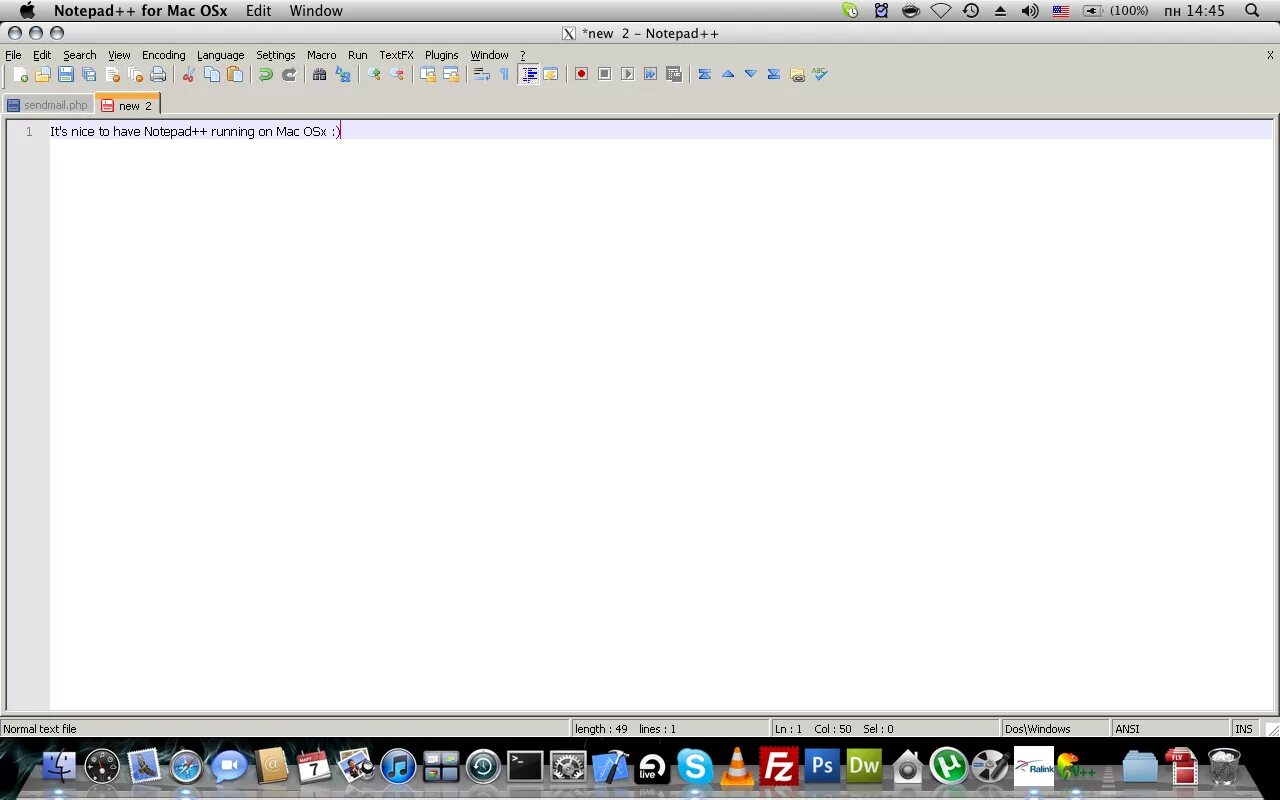
Task: Select the new 2 tab
Action: click(x=127, y=105)
